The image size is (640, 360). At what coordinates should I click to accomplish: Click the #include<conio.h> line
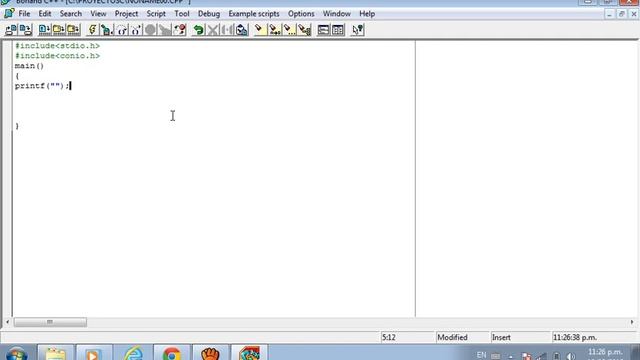click(57, 56)
